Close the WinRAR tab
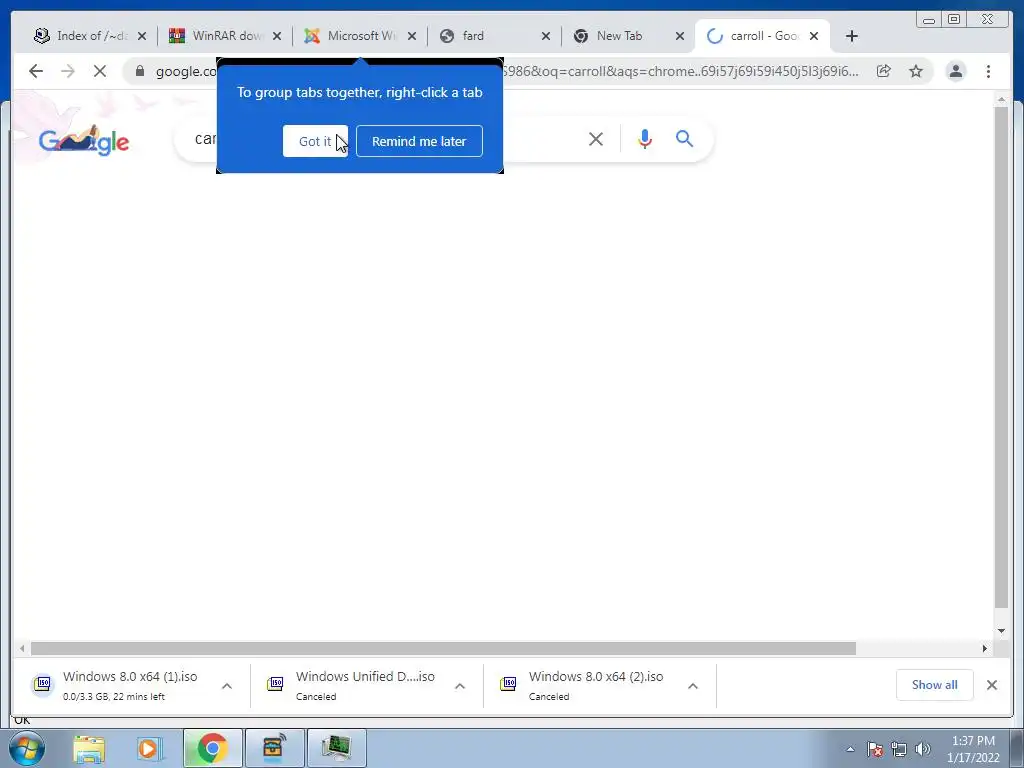1024x768 pixels. 277,36
